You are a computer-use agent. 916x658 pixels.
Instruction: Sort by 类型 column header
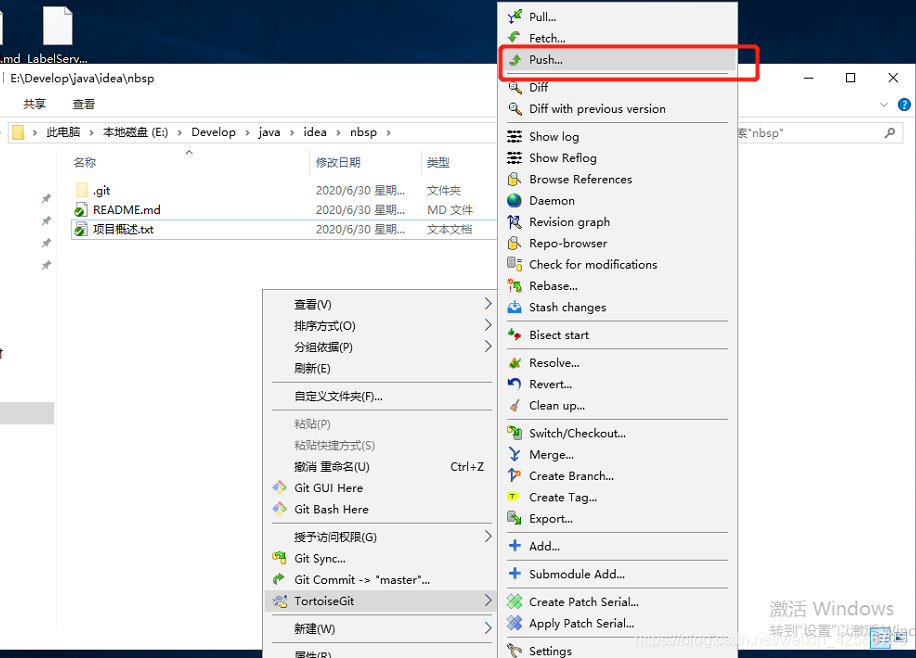coord(438,162)
